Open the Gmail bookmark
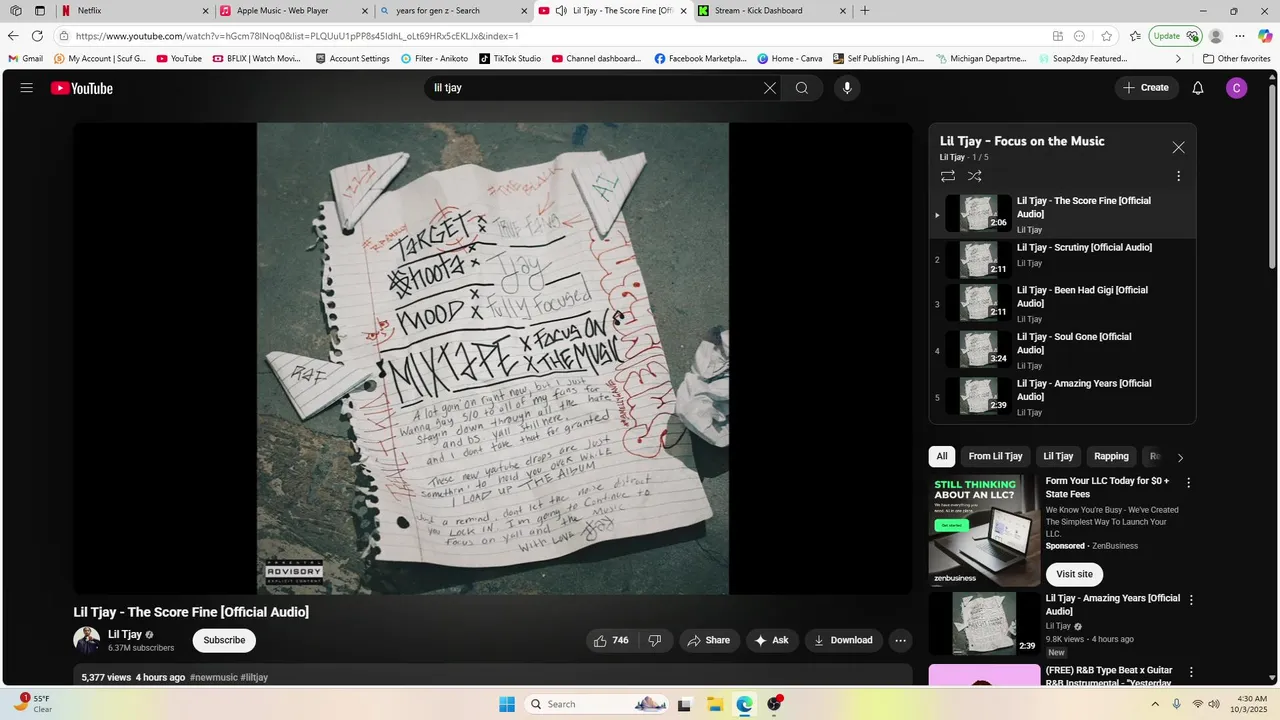Viewport: 1280px width, 720px height. coord(26,59)
